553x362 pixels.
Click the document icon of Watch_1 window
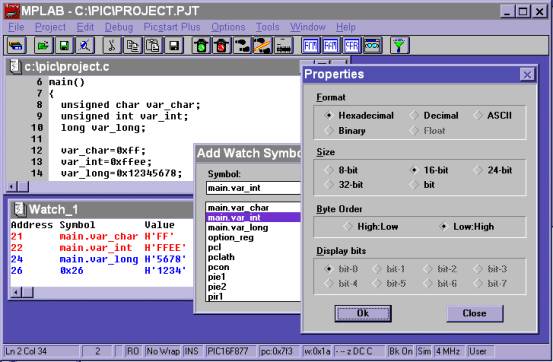[20, 209]
